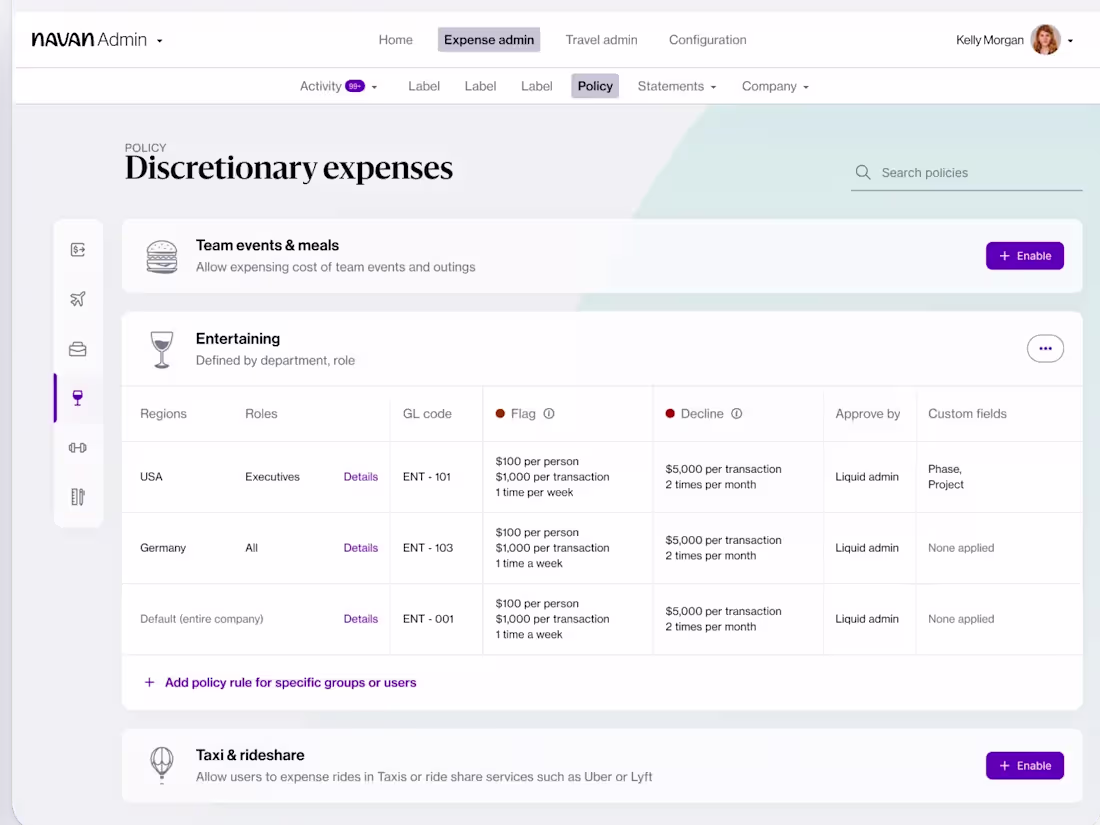
Task: Open the dumbbell wellness sidebar icon
Action: pyautogui.click(x=78, y=448)
